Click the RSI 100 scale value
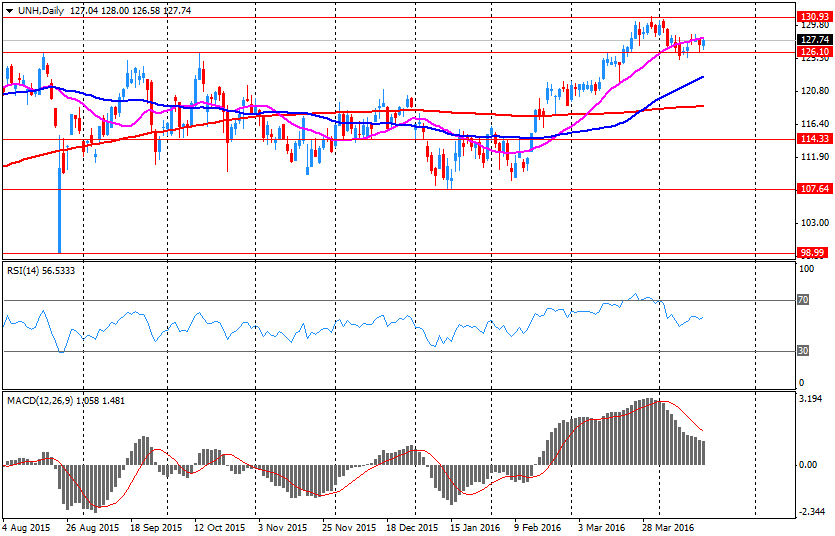The height and width of the screenshot is (536, 835). tap(807, 269)
